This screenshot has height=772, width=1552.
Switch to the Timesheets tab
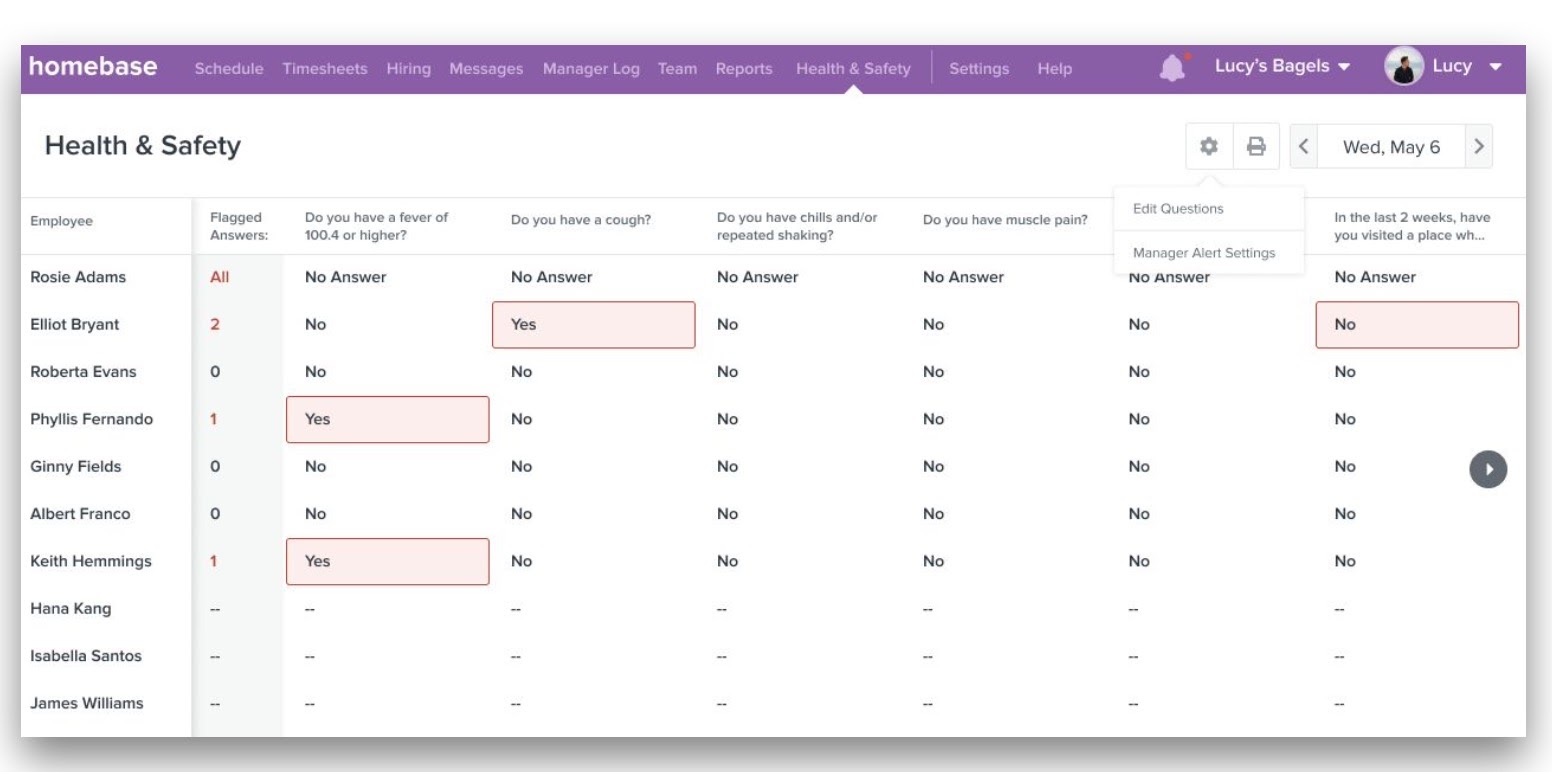point(324,69)
